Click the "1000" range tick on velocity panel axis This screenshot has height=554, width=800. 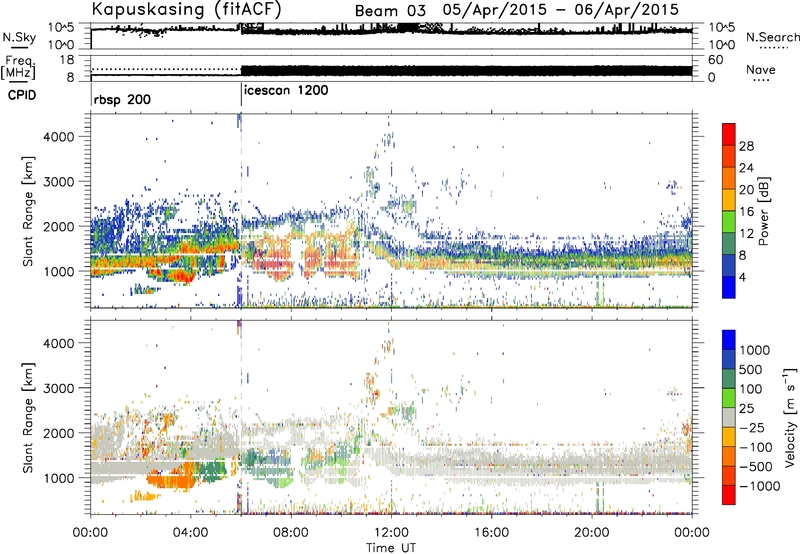pyautogui.click(x=59, y=477)
